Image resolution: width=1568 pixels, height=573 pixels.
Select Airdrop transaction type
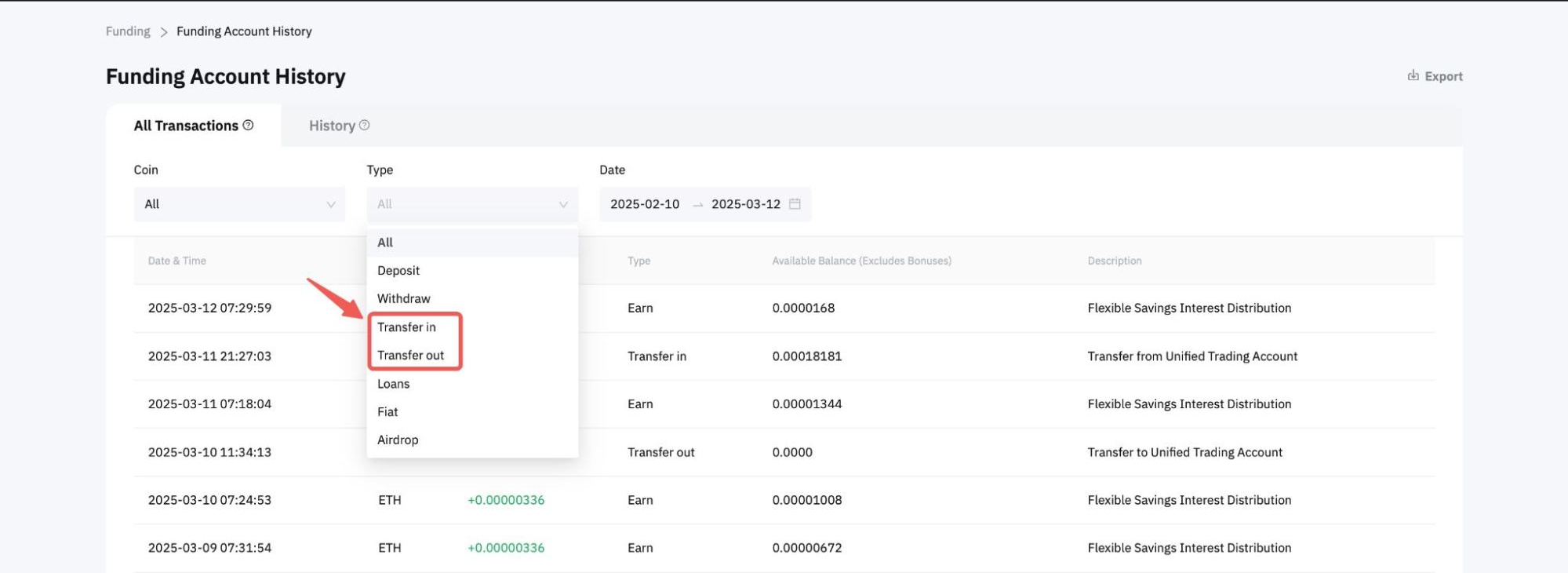(398, 440)
